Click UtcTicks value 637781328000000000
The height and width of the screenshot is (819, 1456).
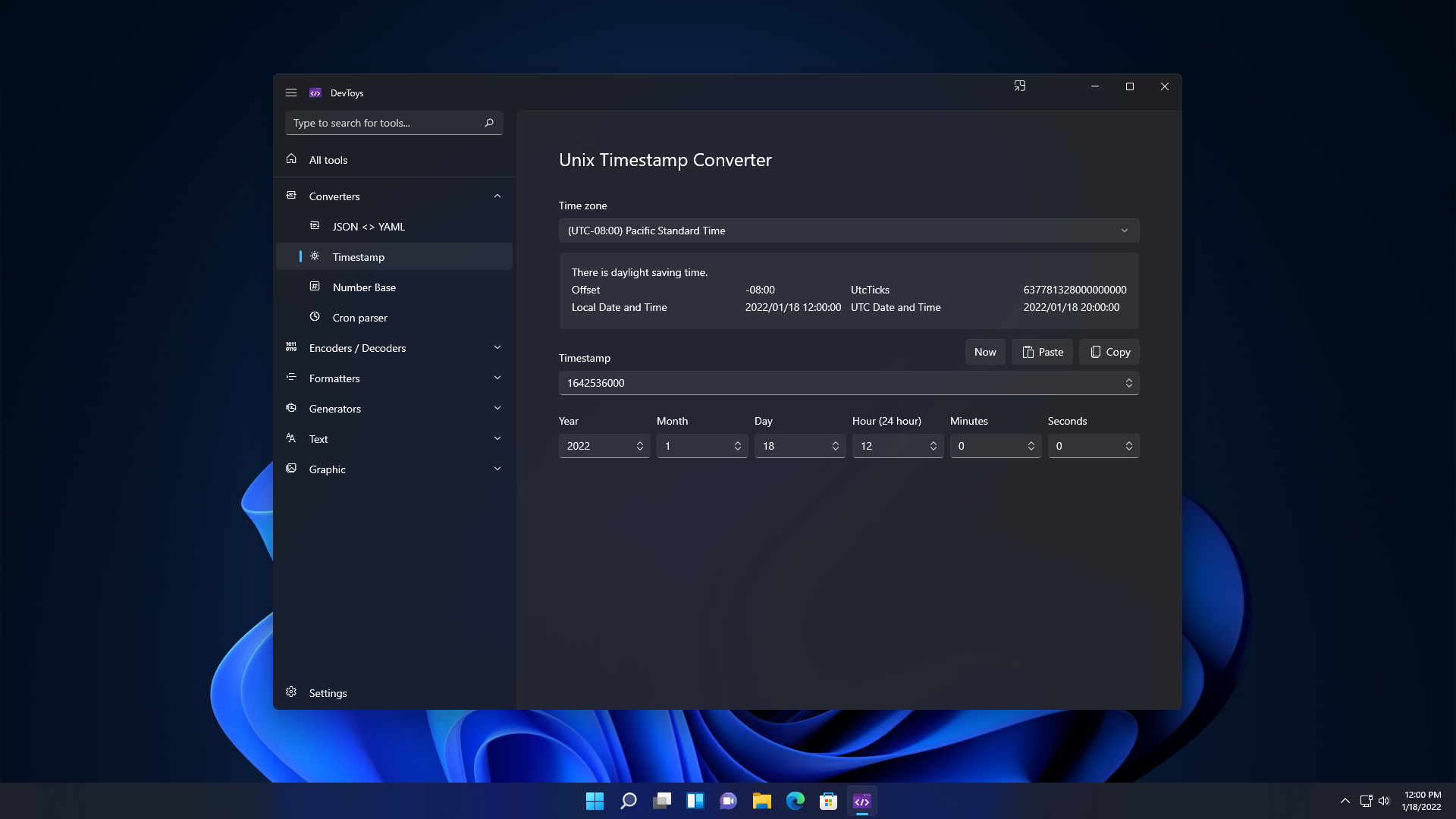tap(1075, 290)
